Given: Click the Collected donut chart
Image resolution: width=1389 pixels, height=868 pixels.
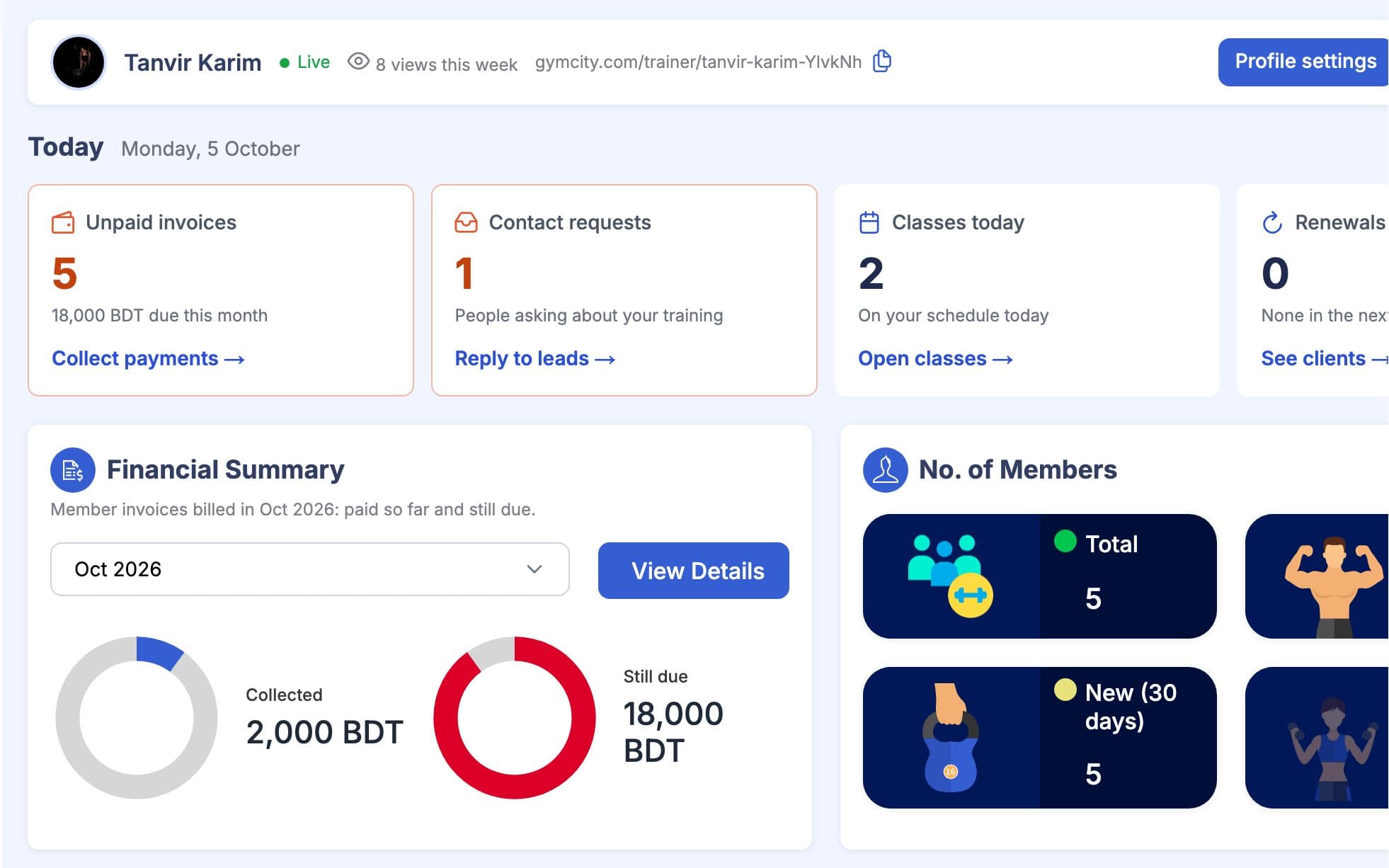Looking at the screenshot, I should tap(137, 718).
